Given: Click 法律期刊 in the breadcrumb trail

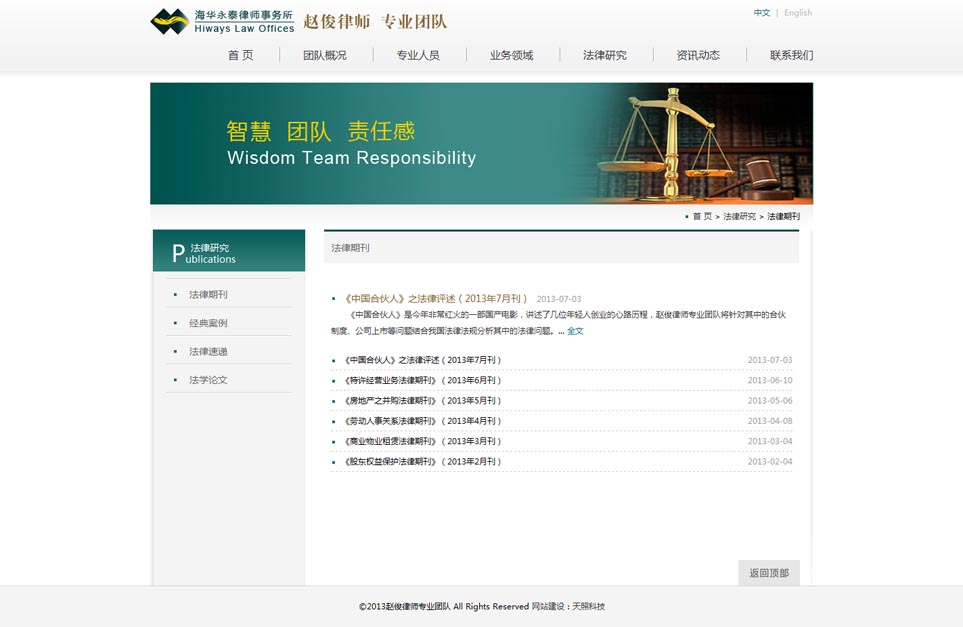Looking at the screenshot, I should click(x=783, y=216).
